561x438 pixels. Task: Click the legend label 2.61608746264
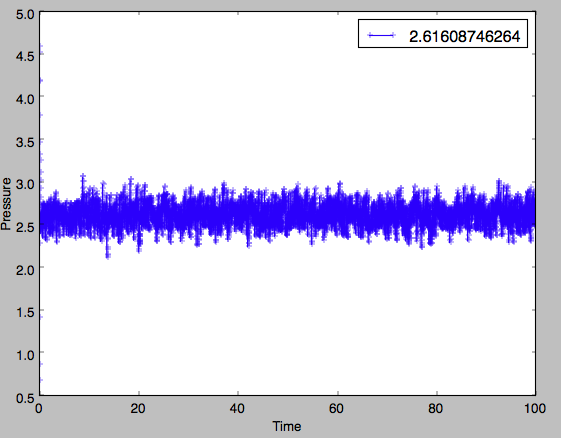click(x=464, y=36)
